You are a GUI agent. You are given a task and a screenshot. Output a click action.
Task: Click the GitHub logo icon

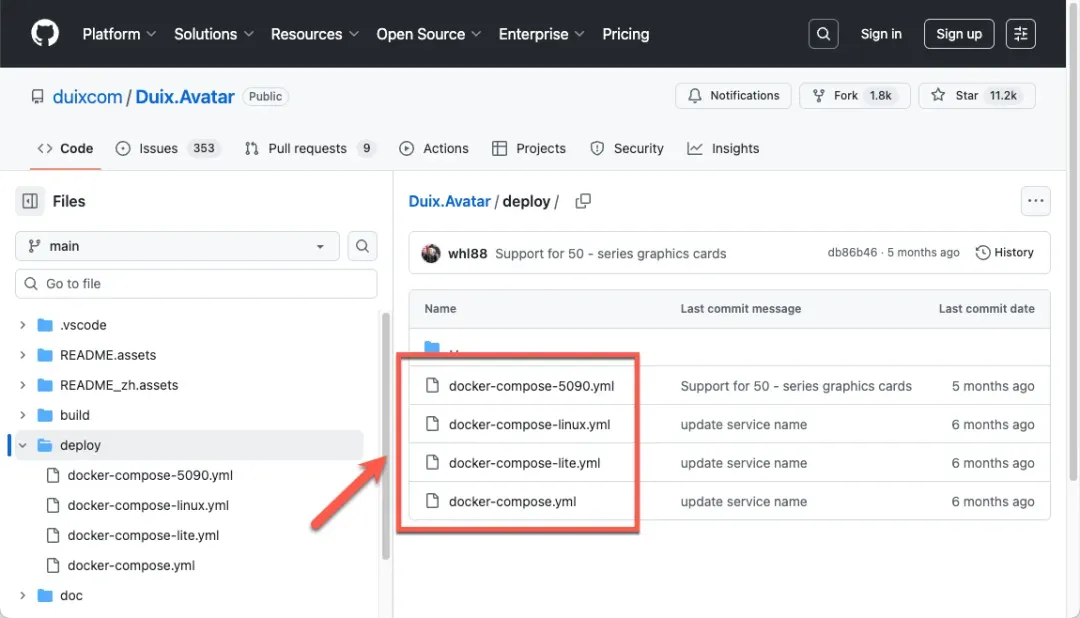point(45,34)
